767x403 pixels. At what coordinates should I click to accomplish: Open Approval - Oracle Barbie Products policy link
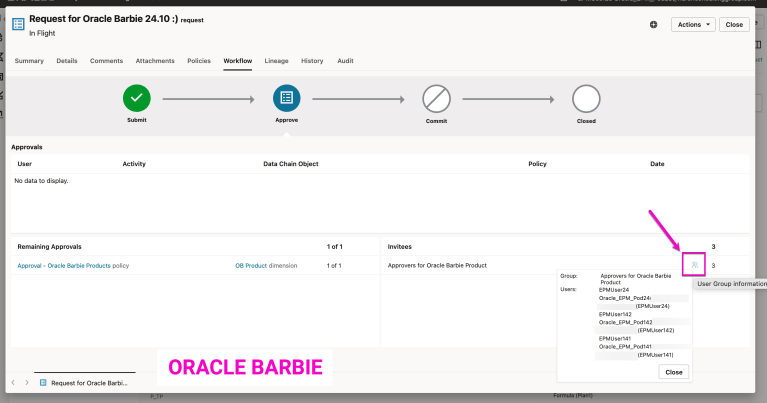pyautogui.click(x=64, y=266)
